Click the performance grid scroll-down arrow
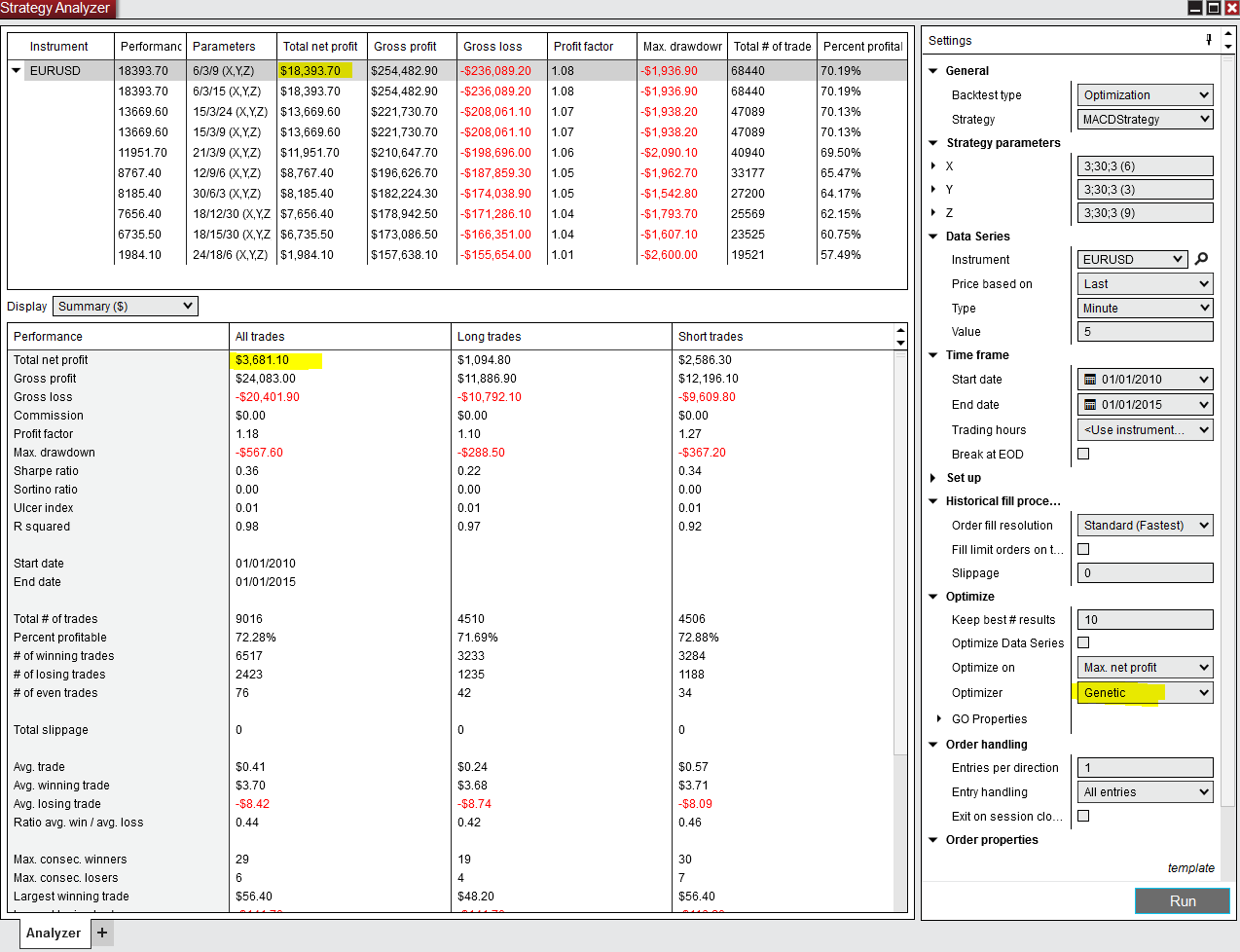Viewport: 1240px width, 952px height. (900, 343)
